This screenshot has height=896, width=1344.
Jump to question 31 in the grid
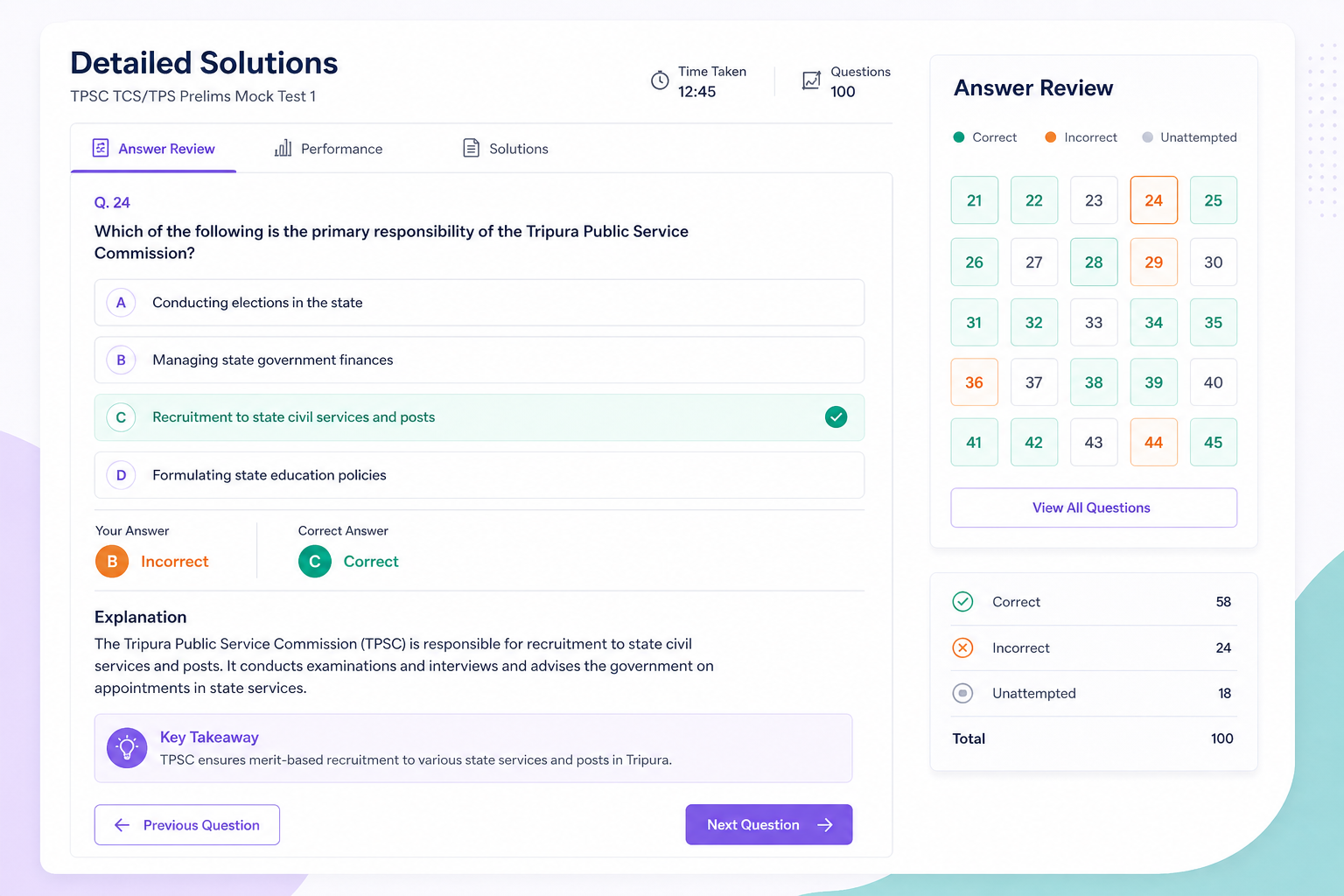pos(975,323)
